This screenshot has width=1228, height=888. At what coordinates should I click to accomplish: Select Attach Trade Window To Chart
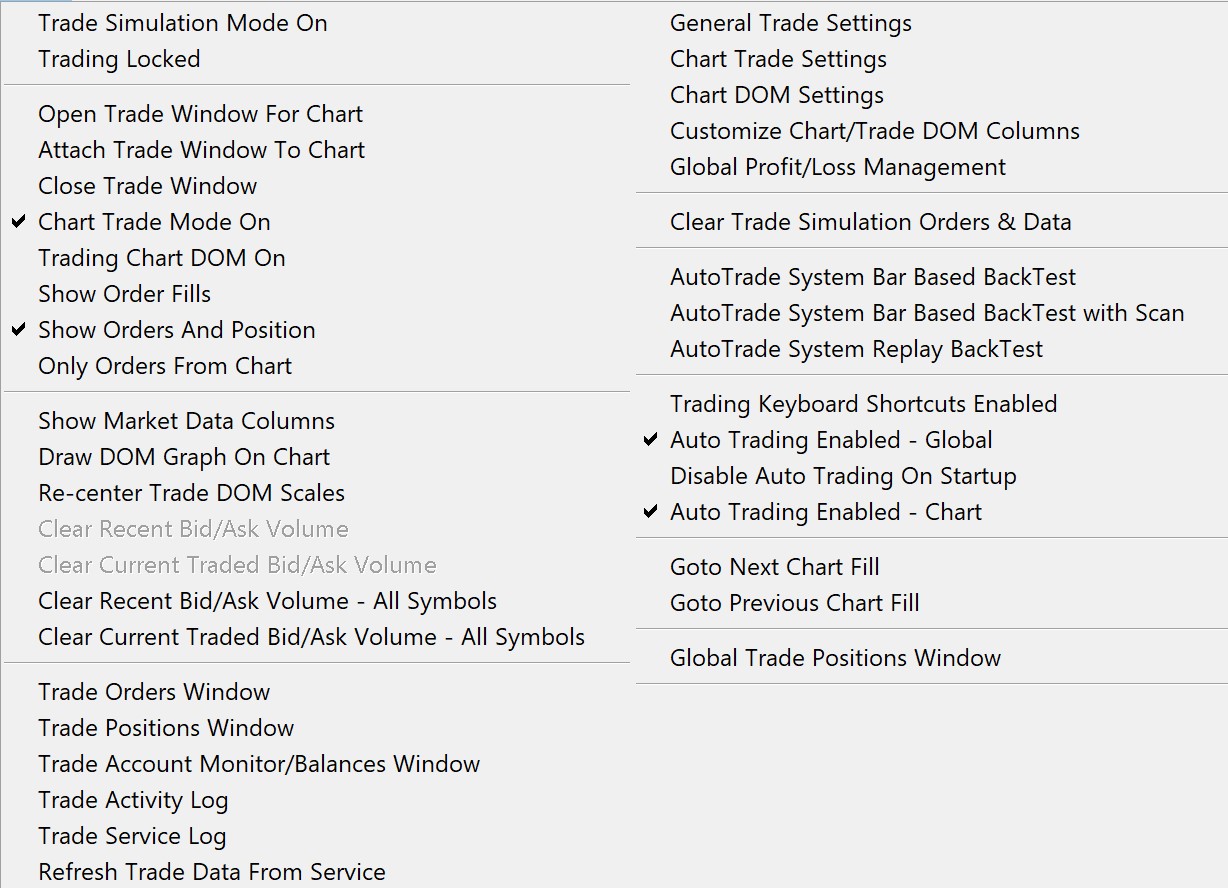(x=201, y=150)
